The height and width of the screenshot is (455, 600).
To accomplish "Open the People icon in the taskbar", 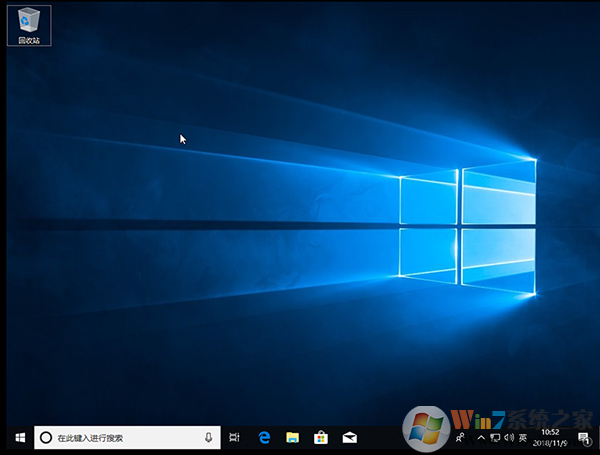I will tap(460, 438).
